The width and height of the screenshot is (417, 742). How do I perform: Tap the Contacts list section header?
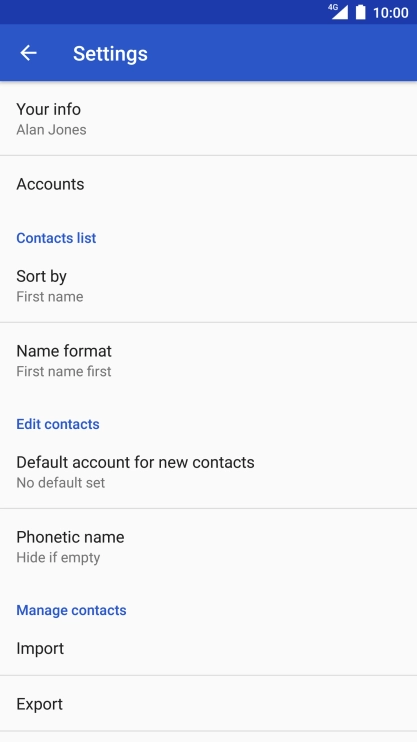coord(56,238)
